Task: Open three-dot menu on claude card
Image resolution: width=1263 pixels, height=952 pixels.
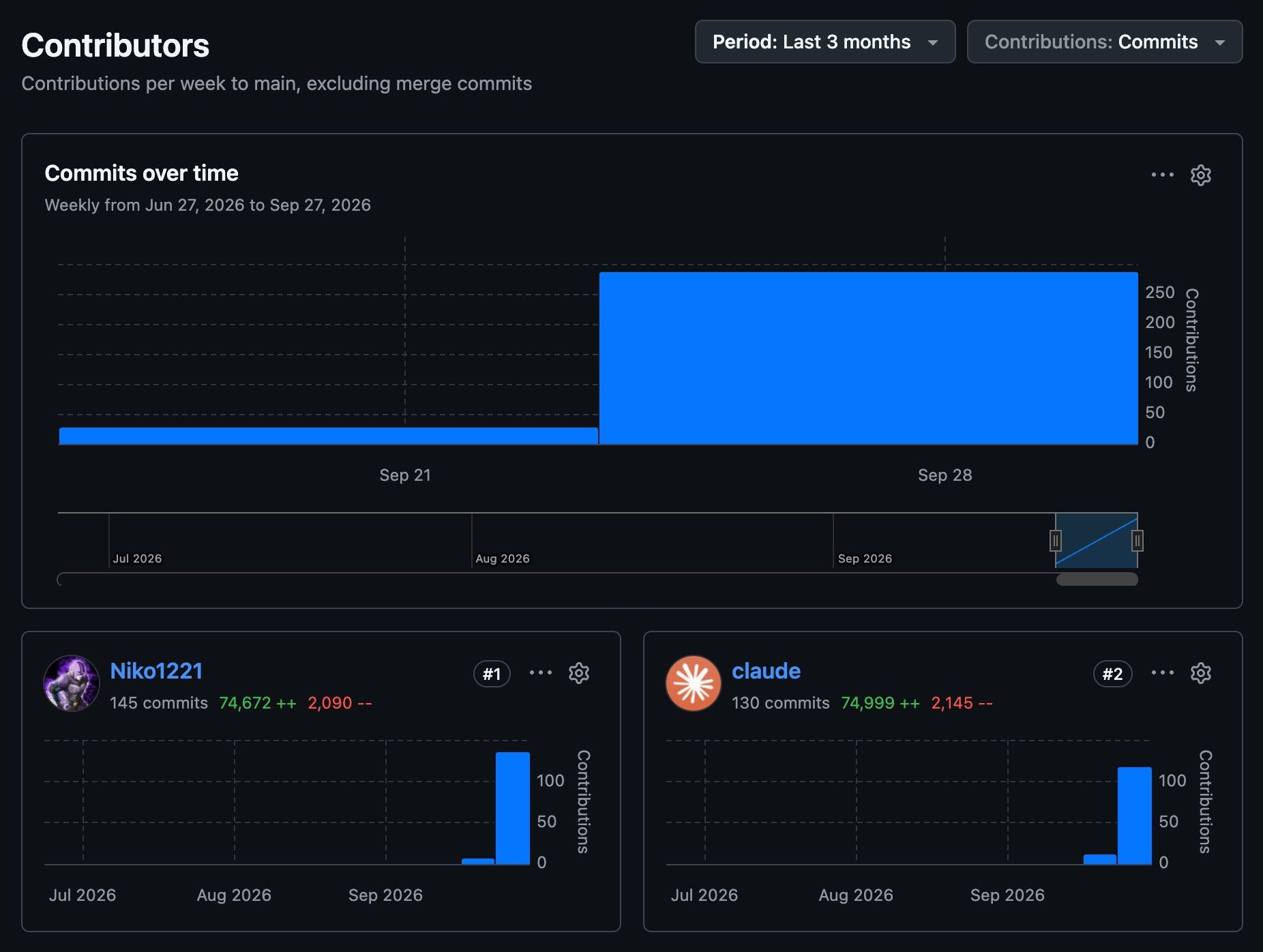Action: (1163, 672)
